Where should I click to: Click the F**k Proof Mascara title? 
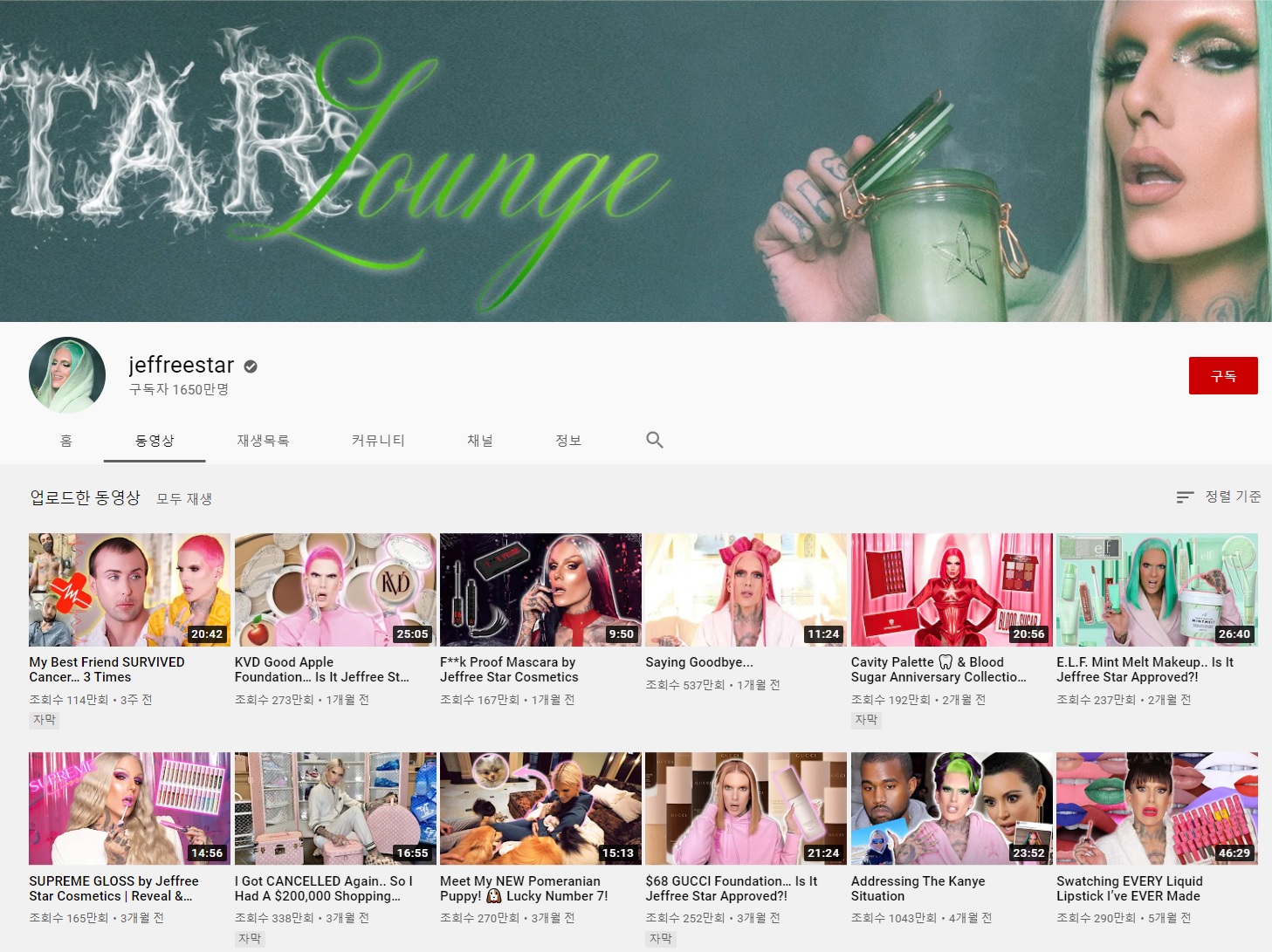(509, 669)
